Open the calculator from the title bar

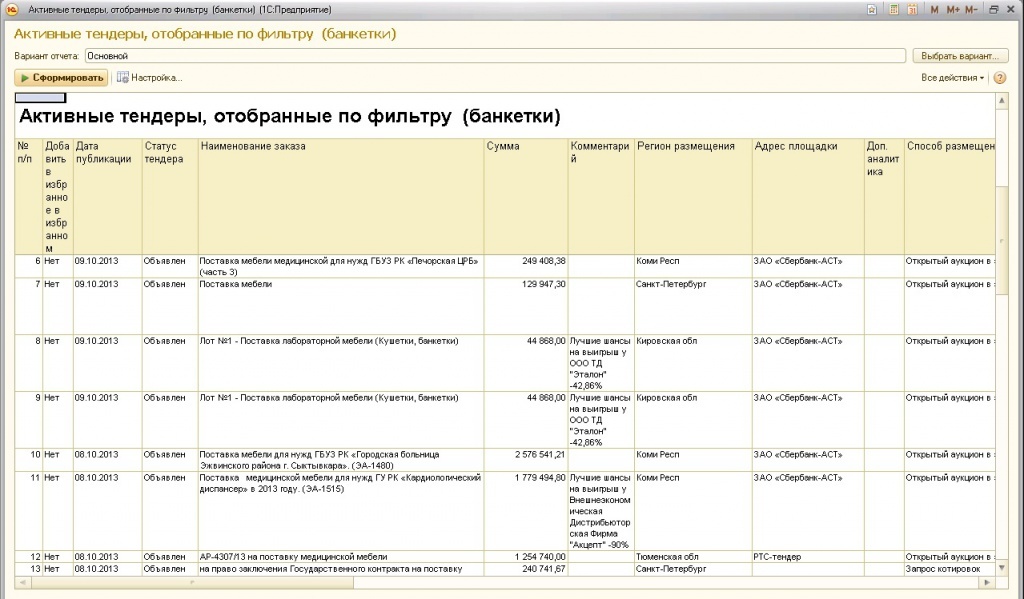892,9
